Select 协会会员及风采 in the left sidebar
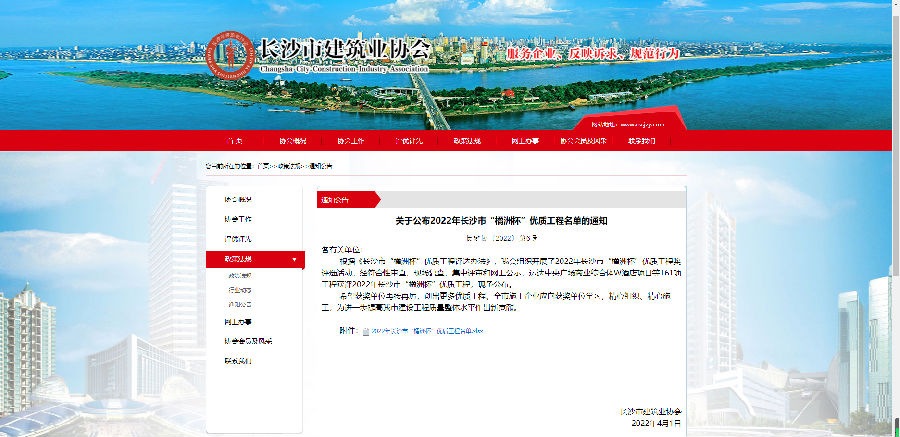The height and width of the screenshot is (437, 900). click(x=245, y=341)
